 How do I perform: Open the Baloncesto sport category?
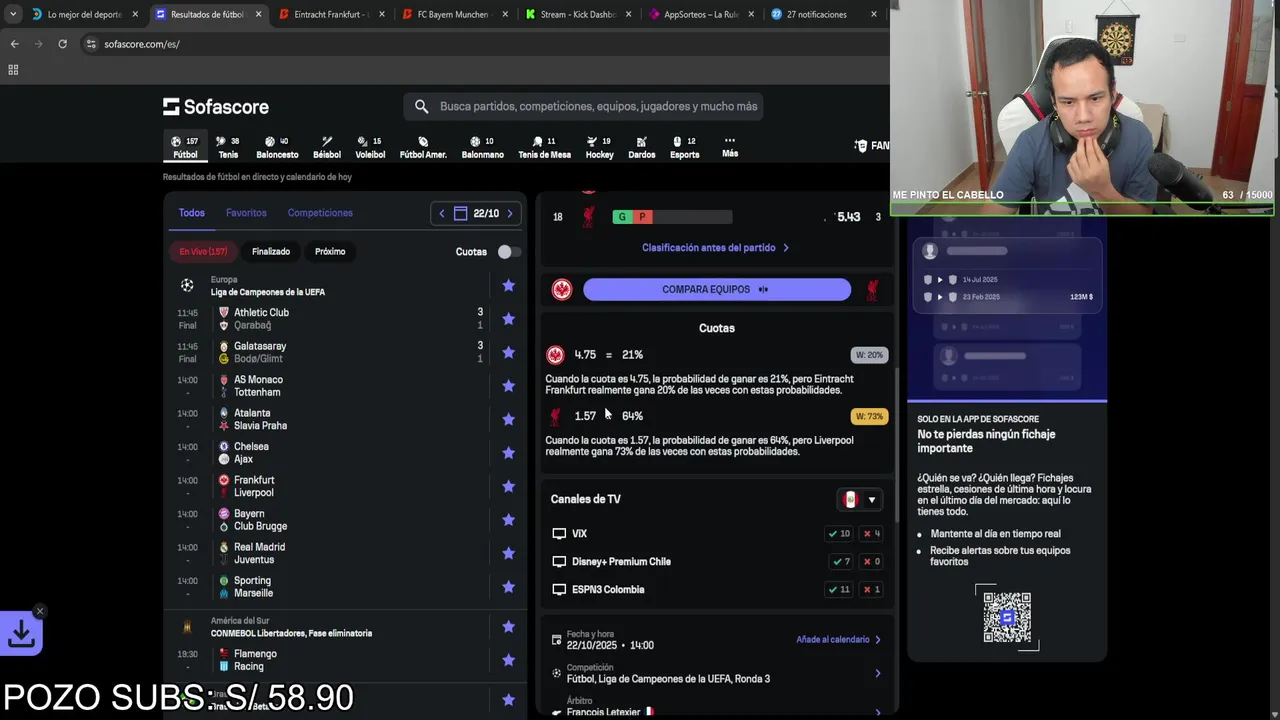tap(277, 147)
